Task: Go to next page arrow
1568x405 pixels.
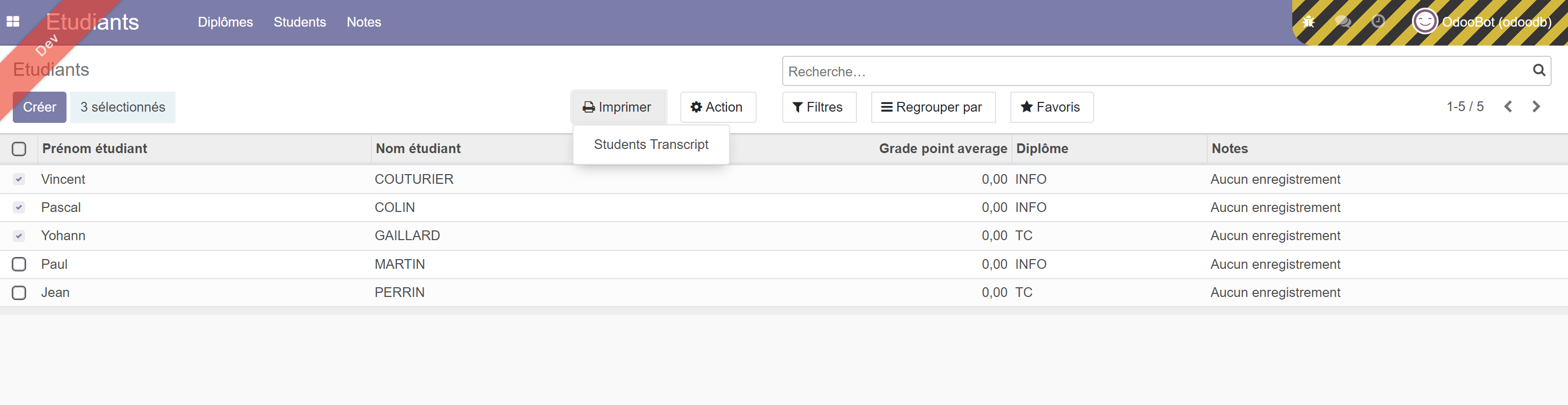Action: (1536, 107)
